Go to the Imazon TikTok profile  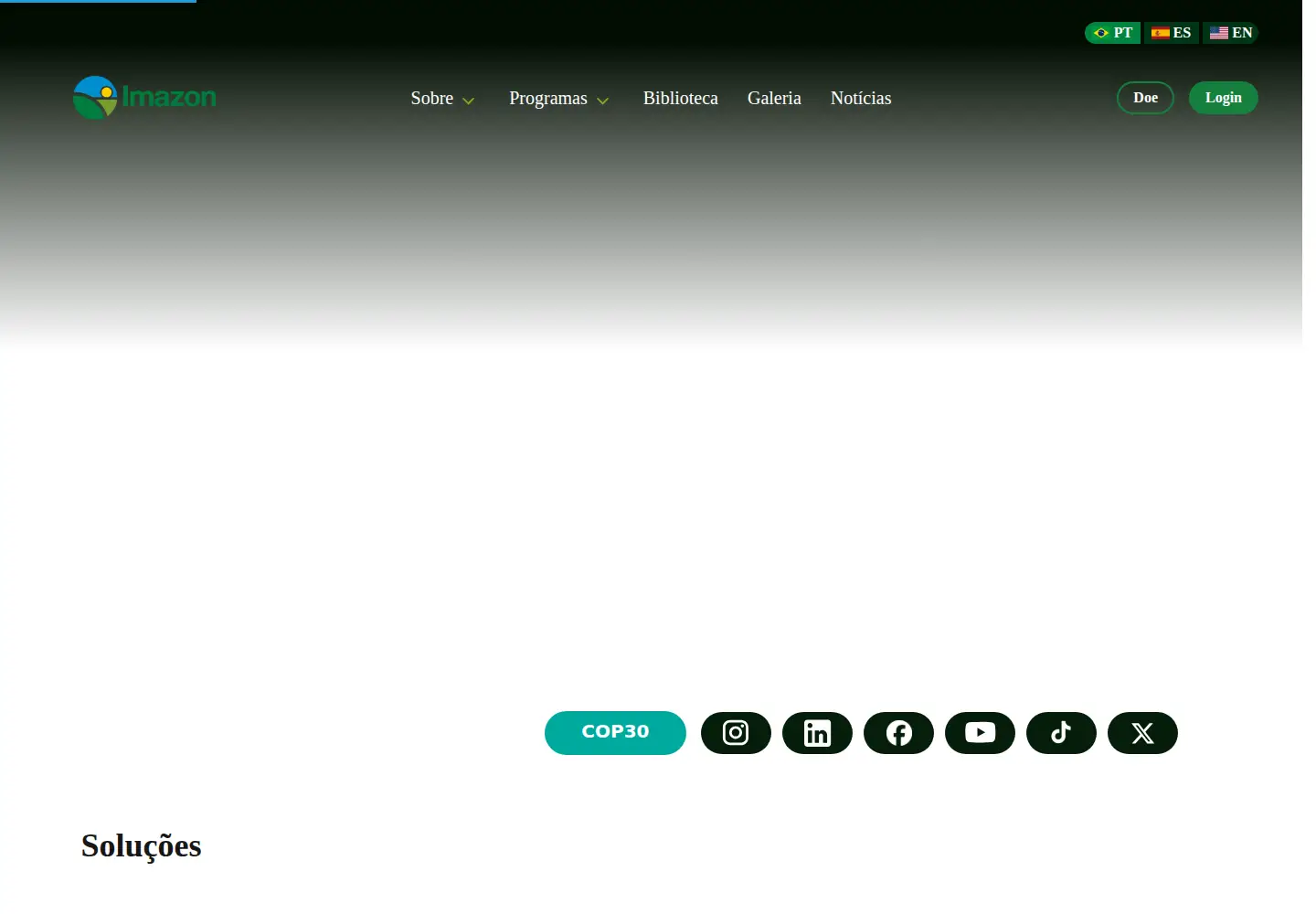1061,733
